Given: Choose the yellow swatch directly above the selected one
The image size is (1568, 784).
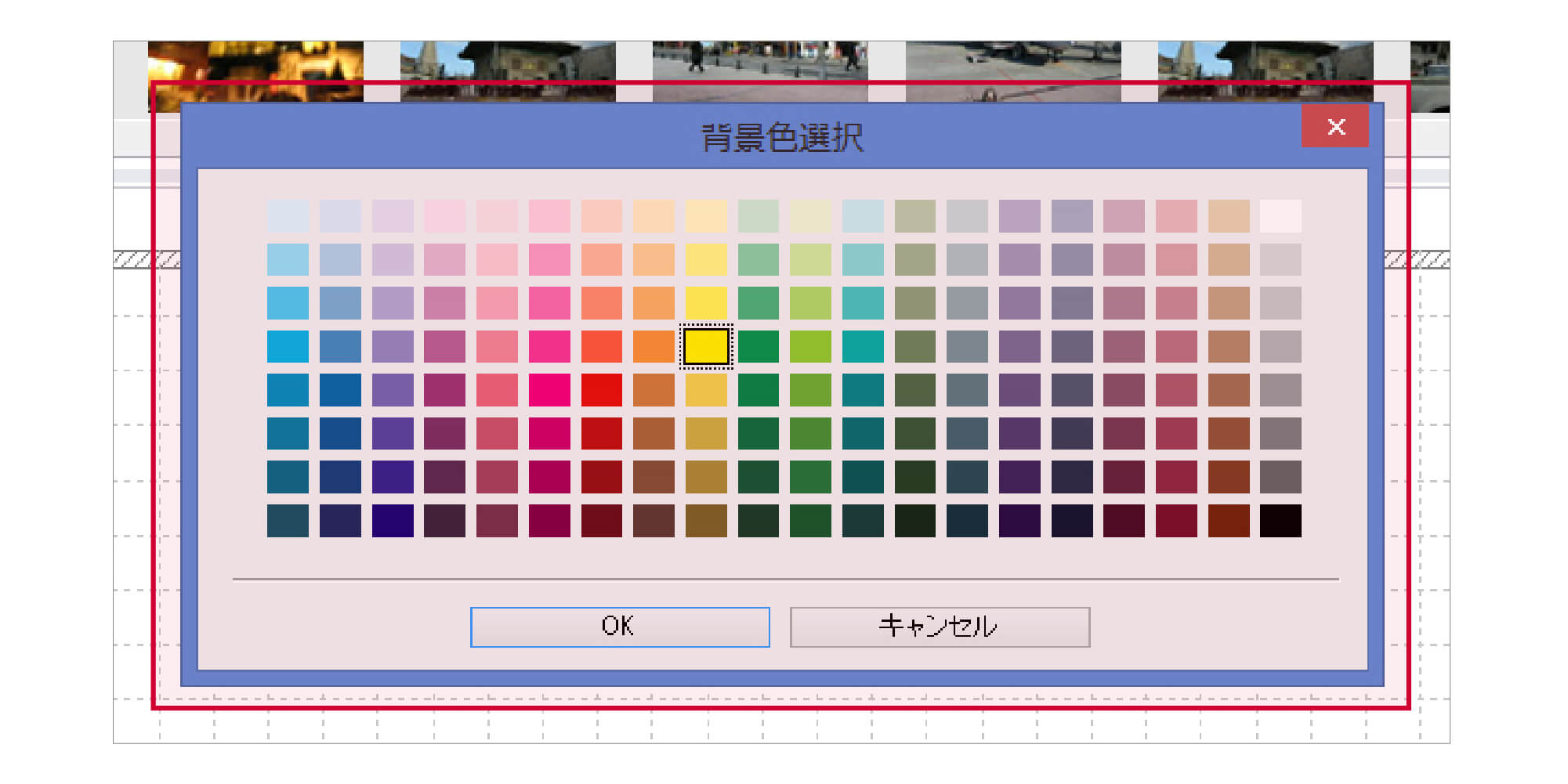Looking at the screenshot, I should click(706, 303).
